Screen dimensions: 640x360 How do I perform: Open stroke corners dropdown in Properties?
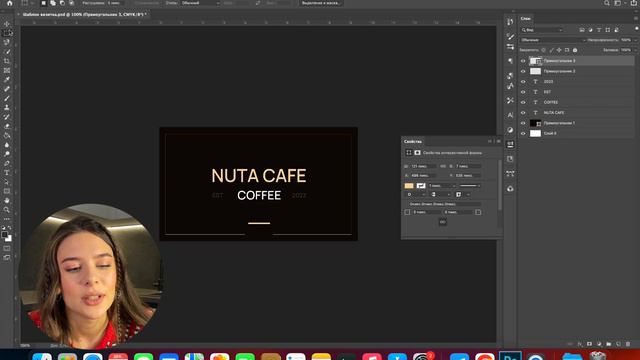tap(462, 195)
